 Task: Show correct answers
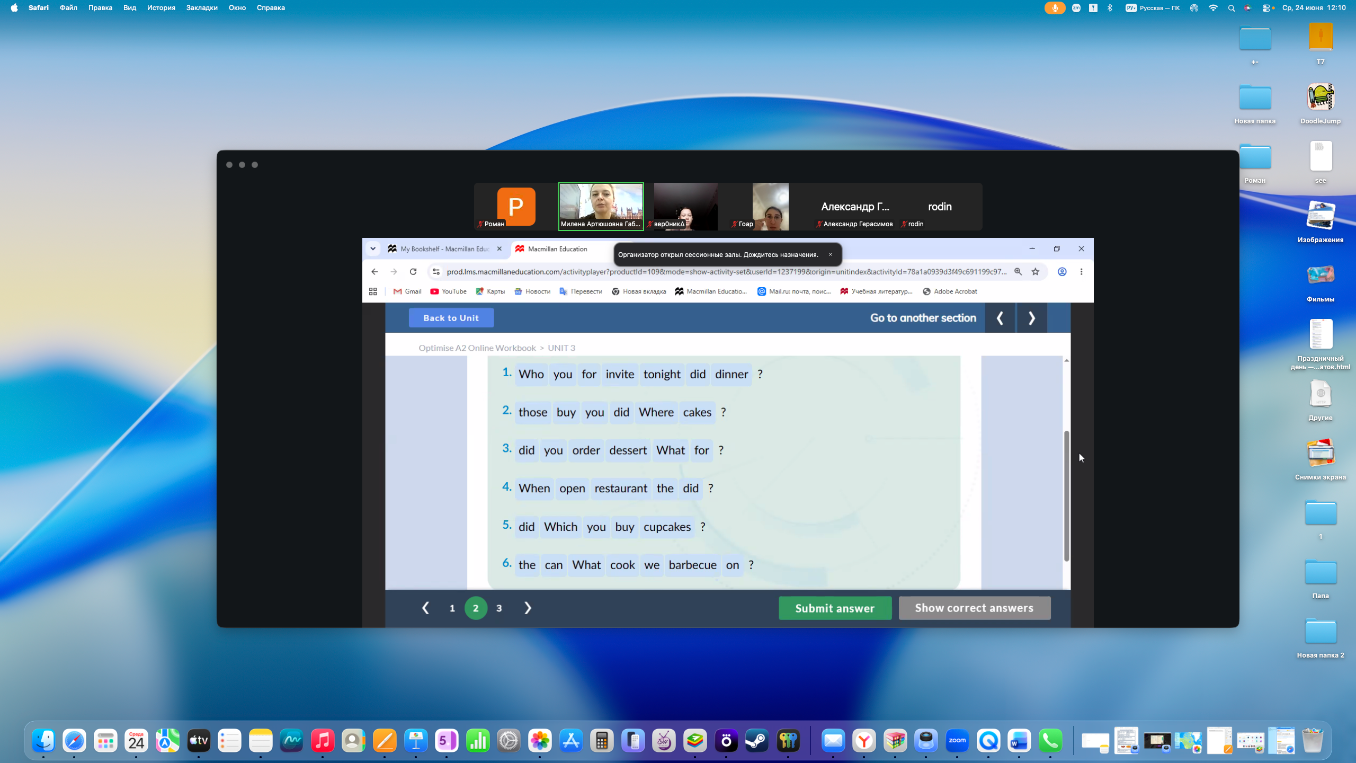974,608
